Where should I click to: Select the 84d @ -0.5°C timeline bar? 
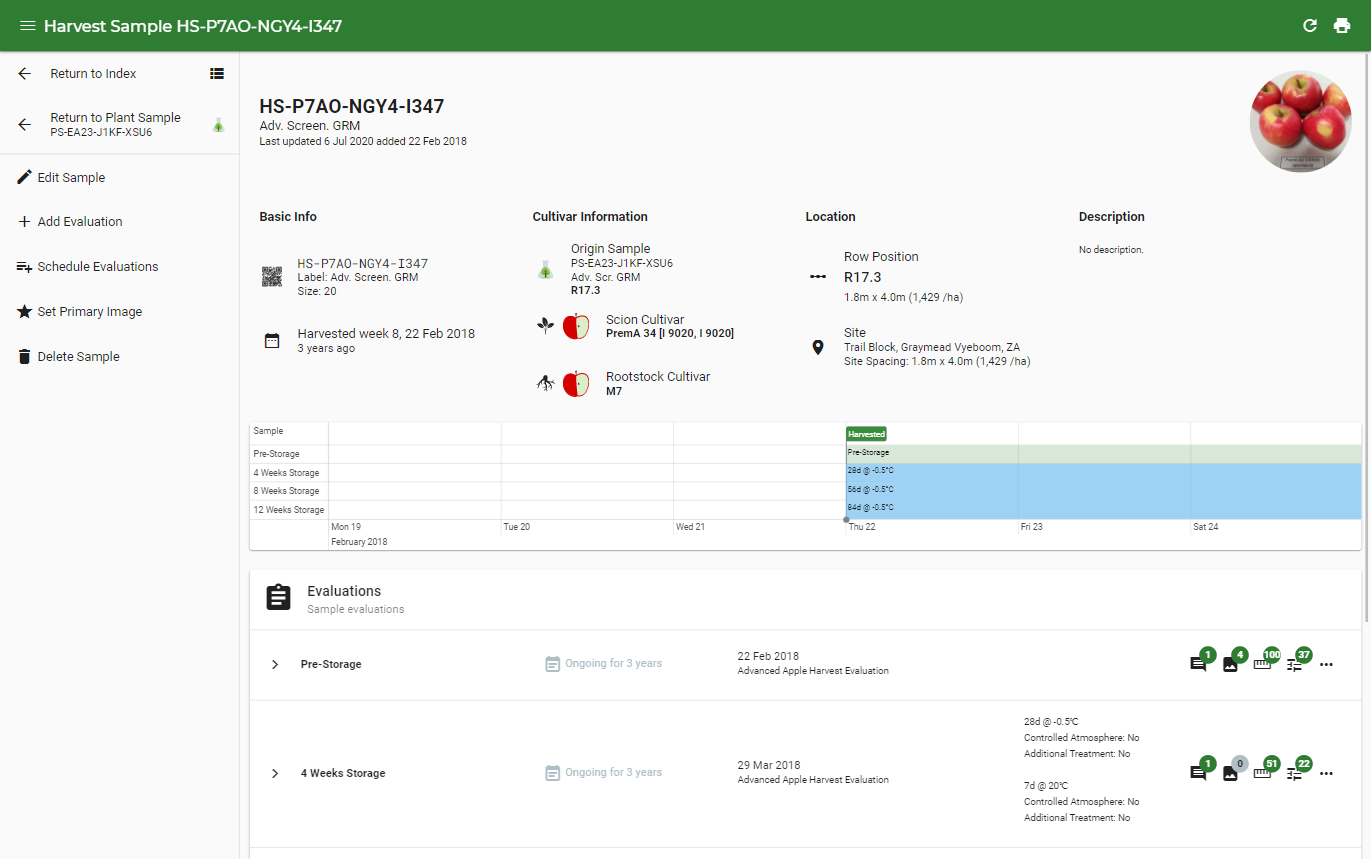(1104, 508)
